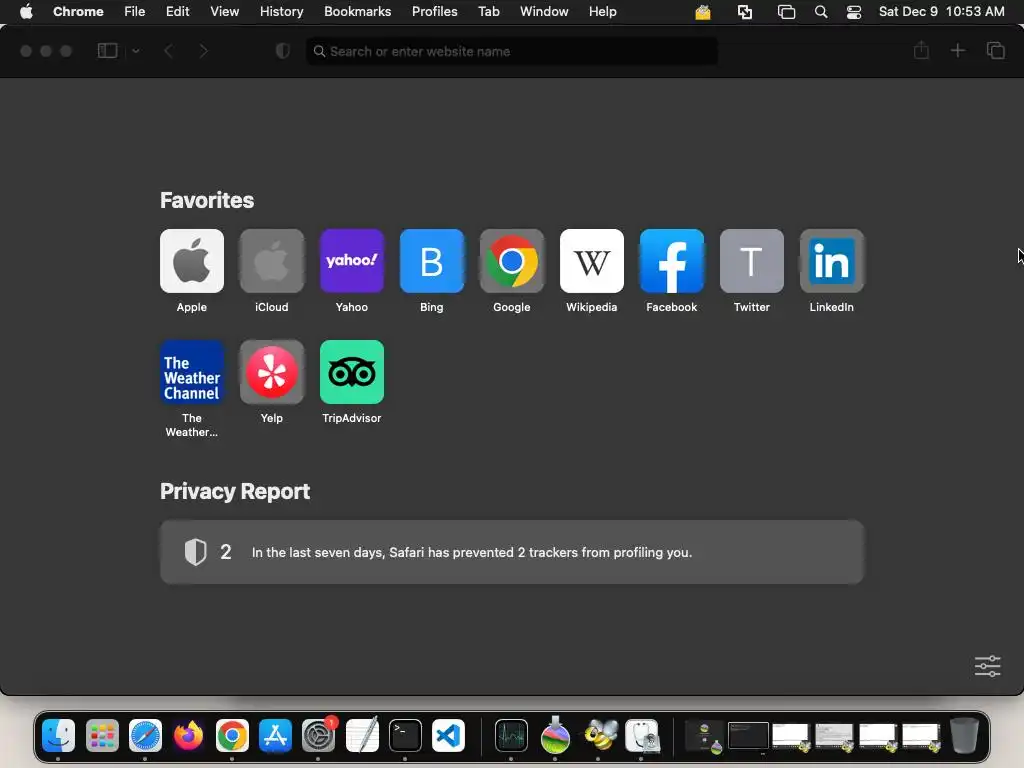1024x768 pixels.
Task: Open the Help menu
Action: pos(602,12)
